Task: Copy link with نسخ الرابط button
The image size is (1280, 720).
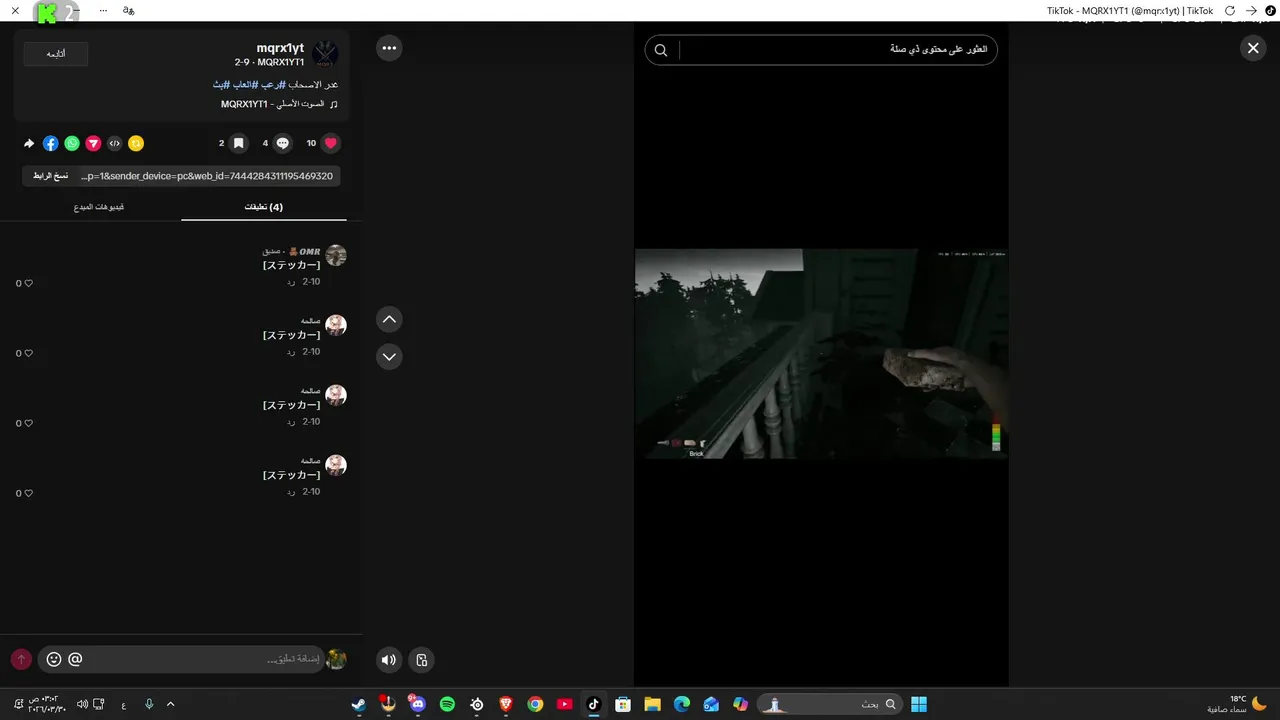Action: (x=50, y=176)
